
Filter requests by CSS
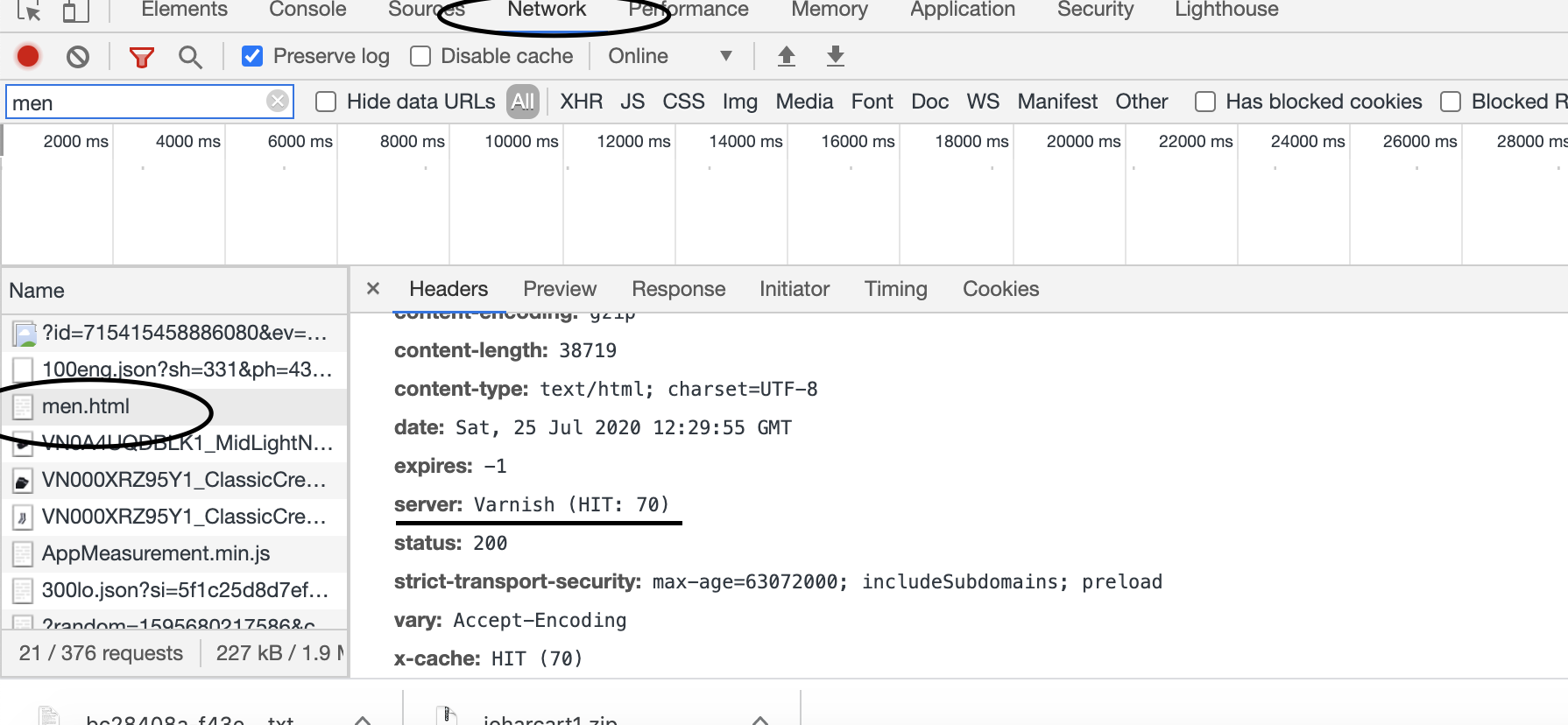point(683,102)
